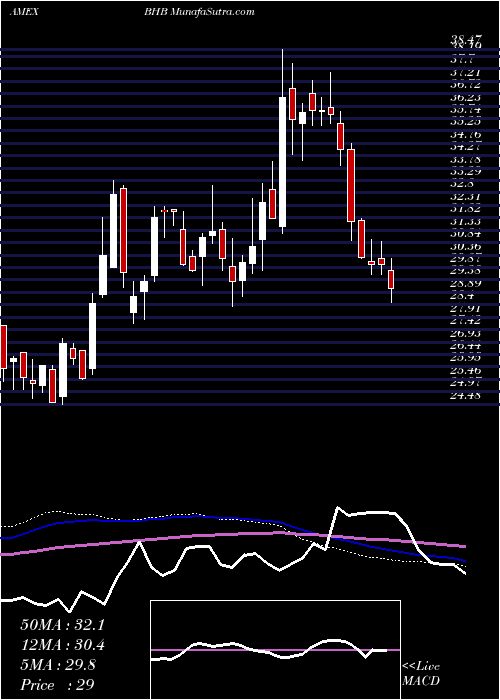This screenshot has width=500, height=700.
Task: Click the 5MA : 29.8 value
Action: (59, 665)
